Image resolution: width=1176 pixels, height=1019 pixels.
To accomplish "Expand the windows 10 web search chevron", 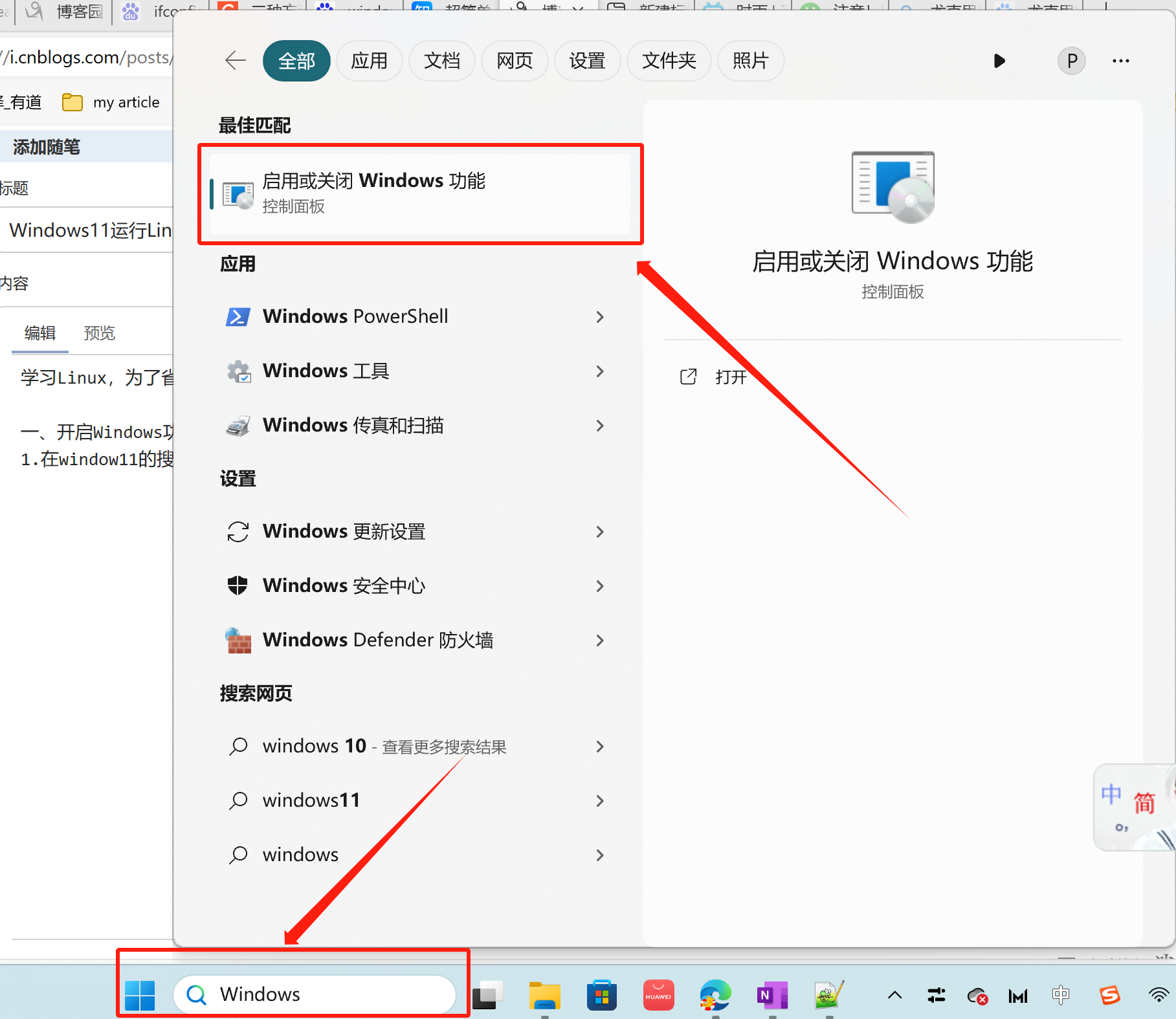I will [600, 747].
